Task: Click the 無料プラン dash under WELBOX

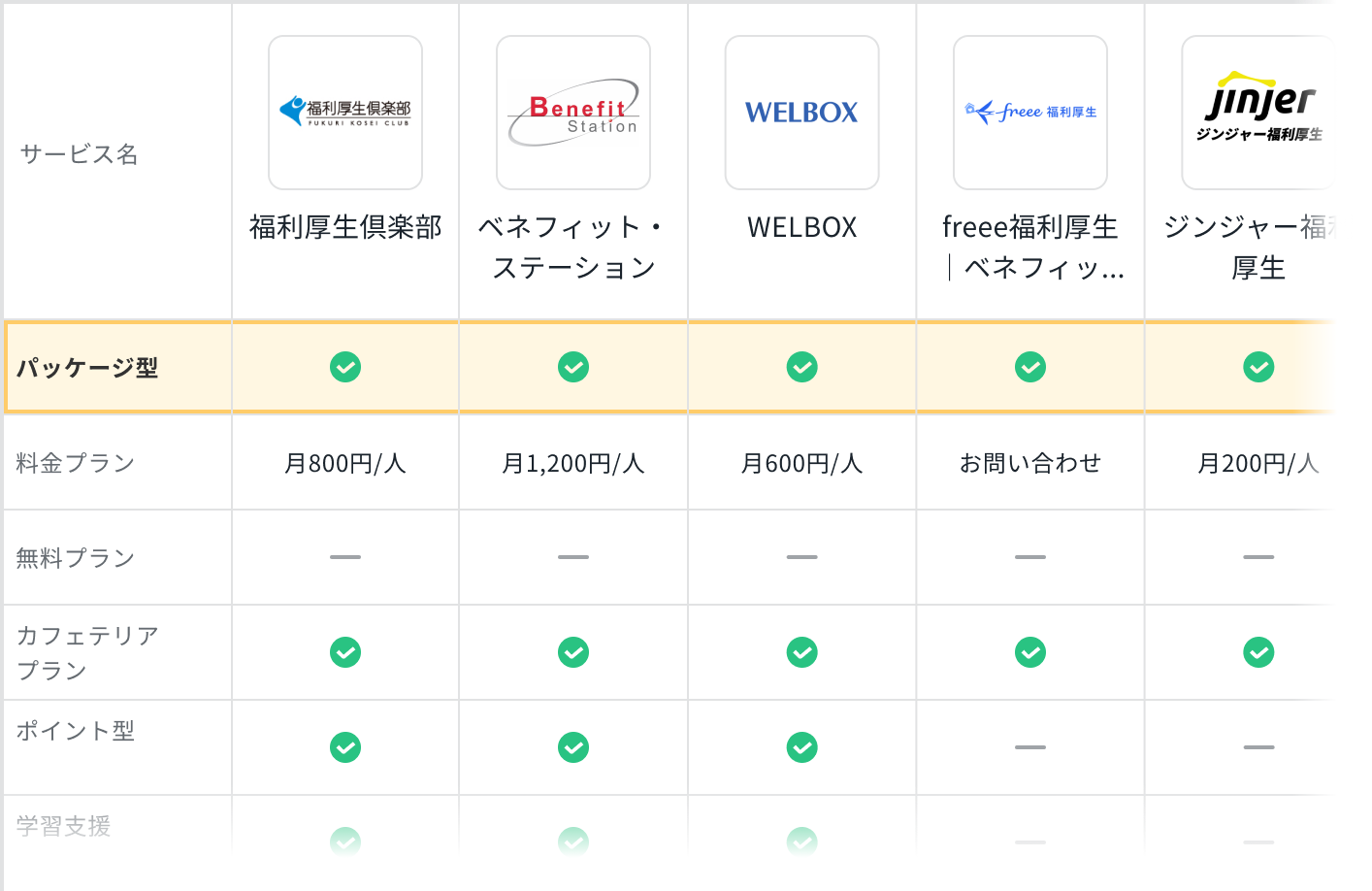Action: tap(801, 557)
